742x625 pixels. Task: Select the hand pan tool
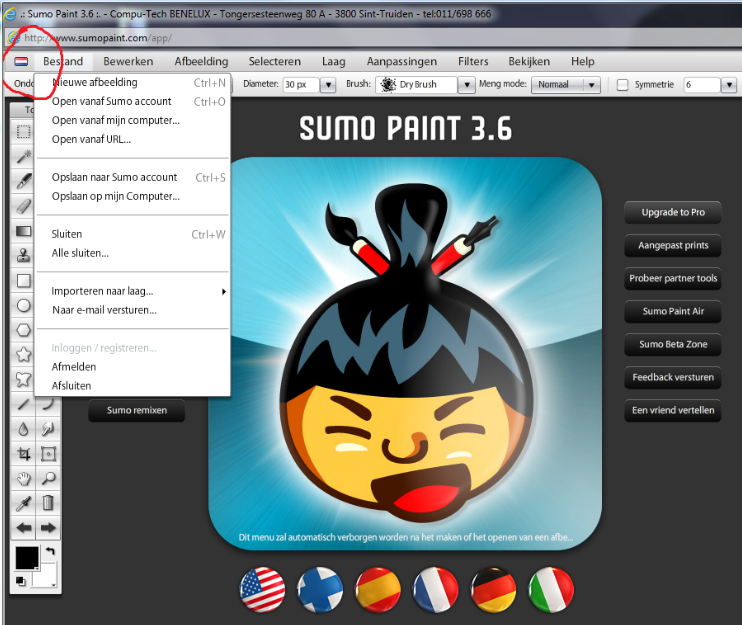24,478
